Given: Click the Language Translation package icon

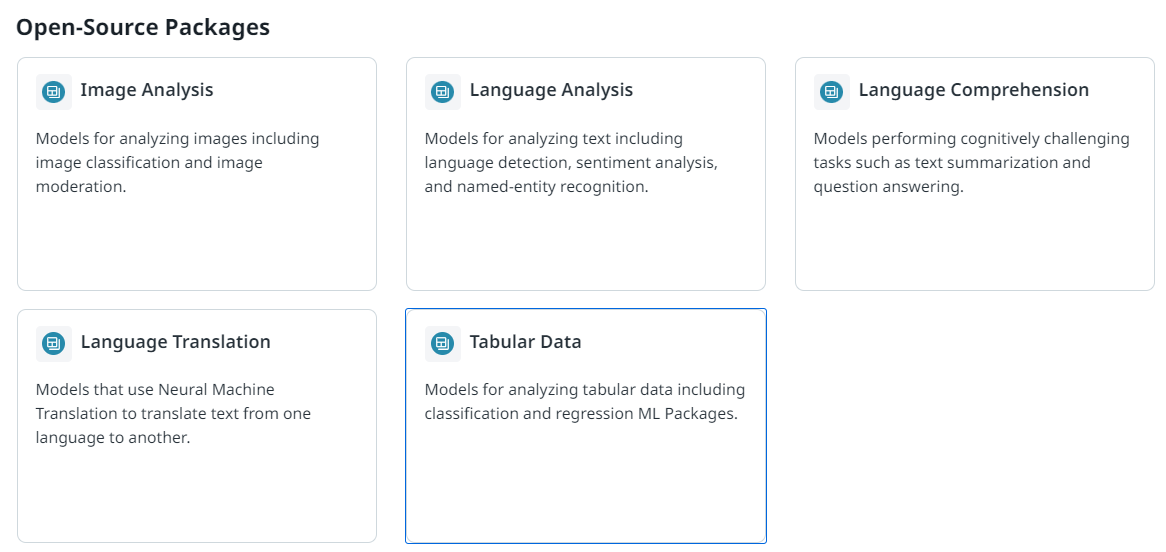Looking at the screenshot, I should (53, 344).
